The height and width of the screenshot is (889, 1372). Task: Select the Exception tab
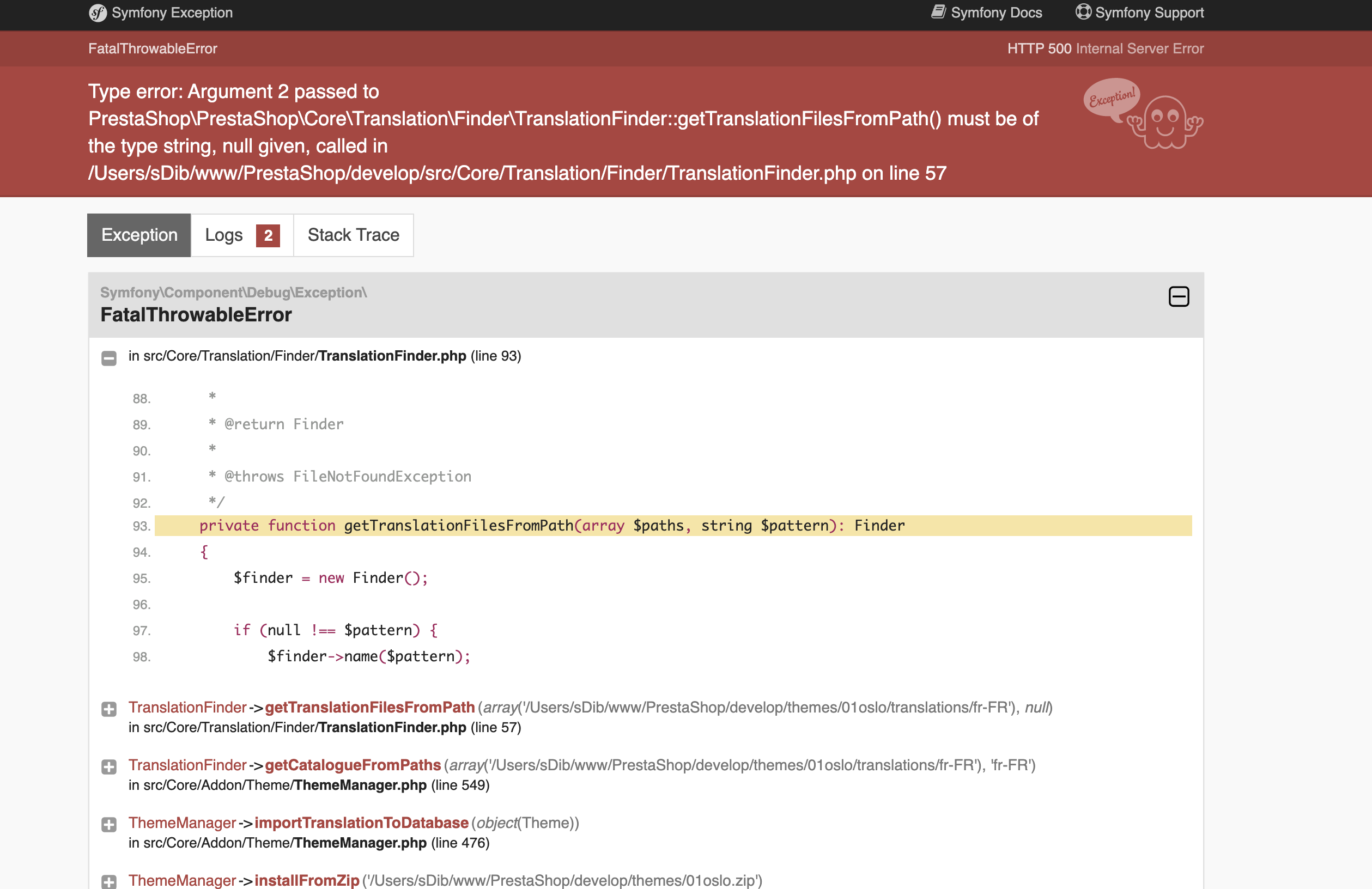coord(139,235)
